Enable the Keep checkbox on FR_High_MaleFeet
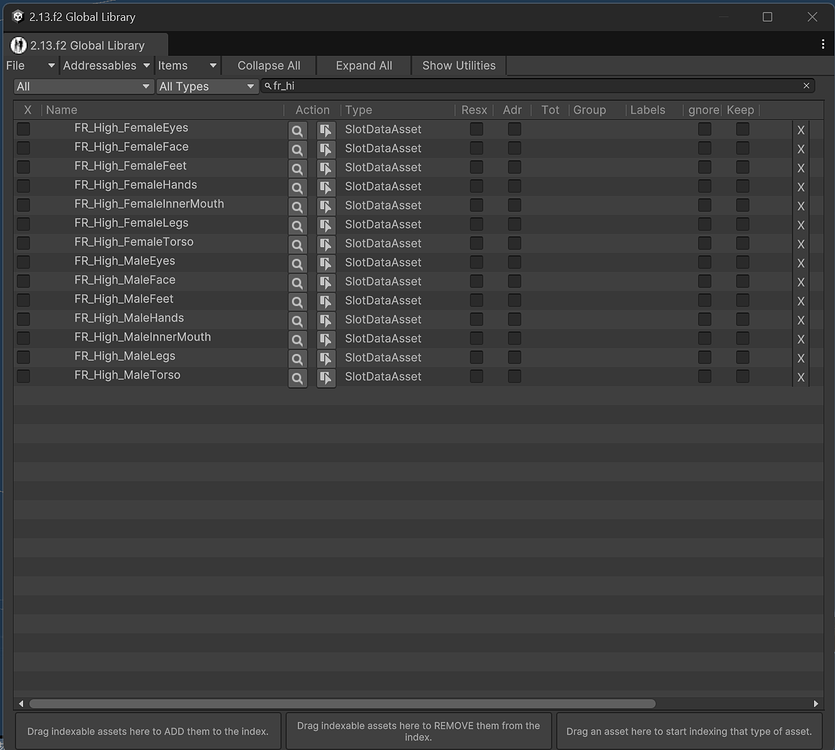The width and height of the screenshot is (835, 750). (x=742, y=299)
